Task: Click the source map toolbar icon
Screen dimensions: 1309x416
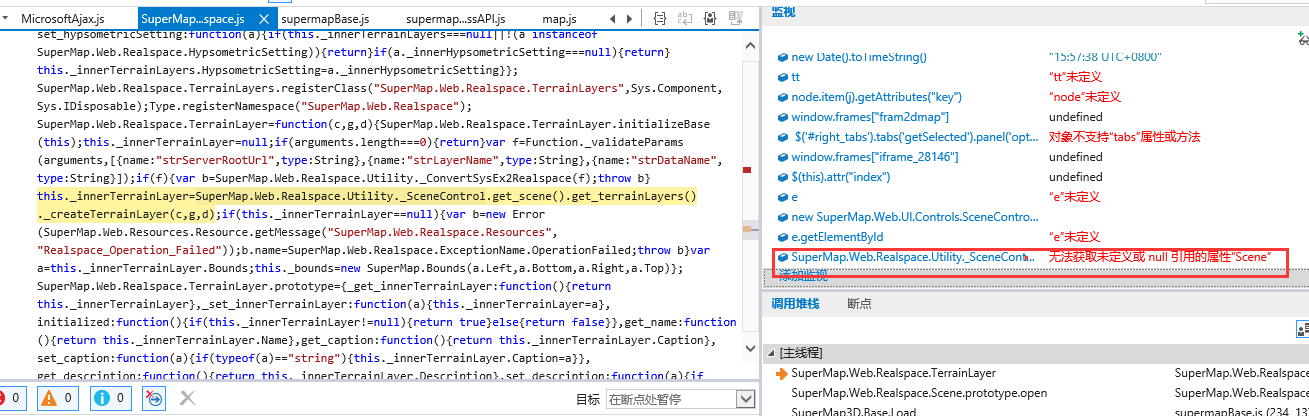Action: click(734, 19)
